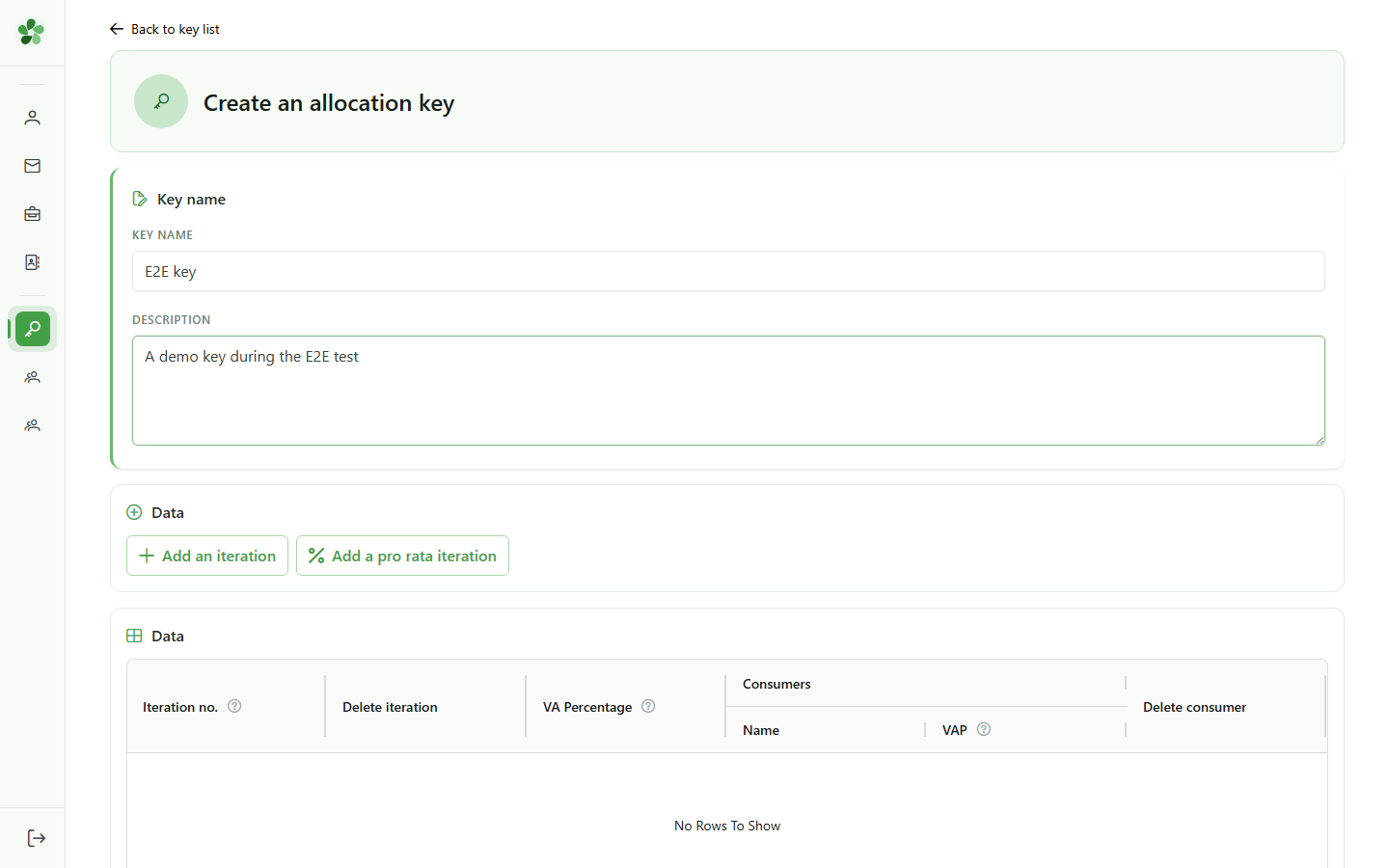The image size is (1389, 868).
Task: Open help icon next to Iteration no.
Action: pos(234,706)
